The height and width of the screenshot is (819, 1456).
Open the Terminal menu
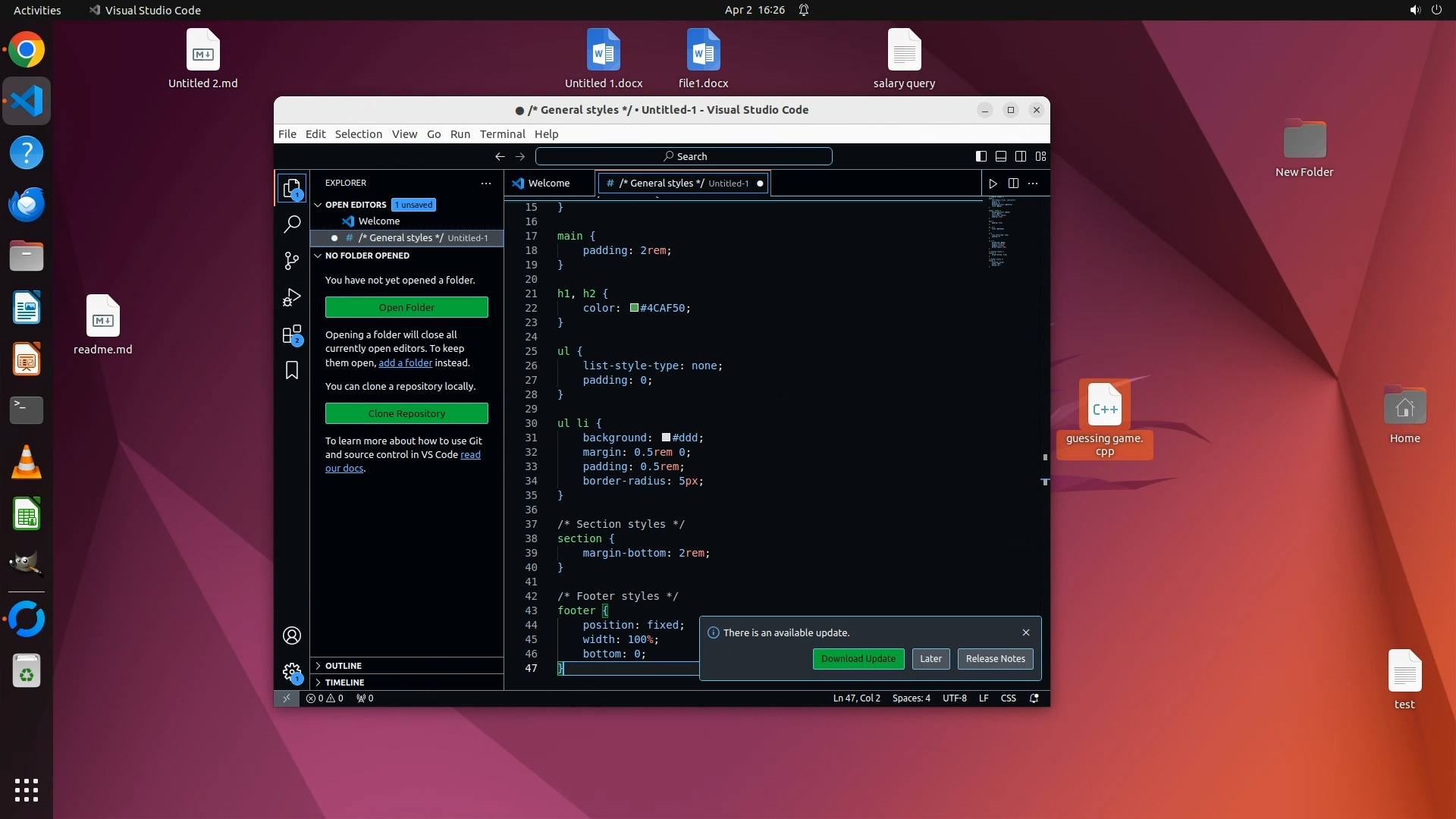502,134
